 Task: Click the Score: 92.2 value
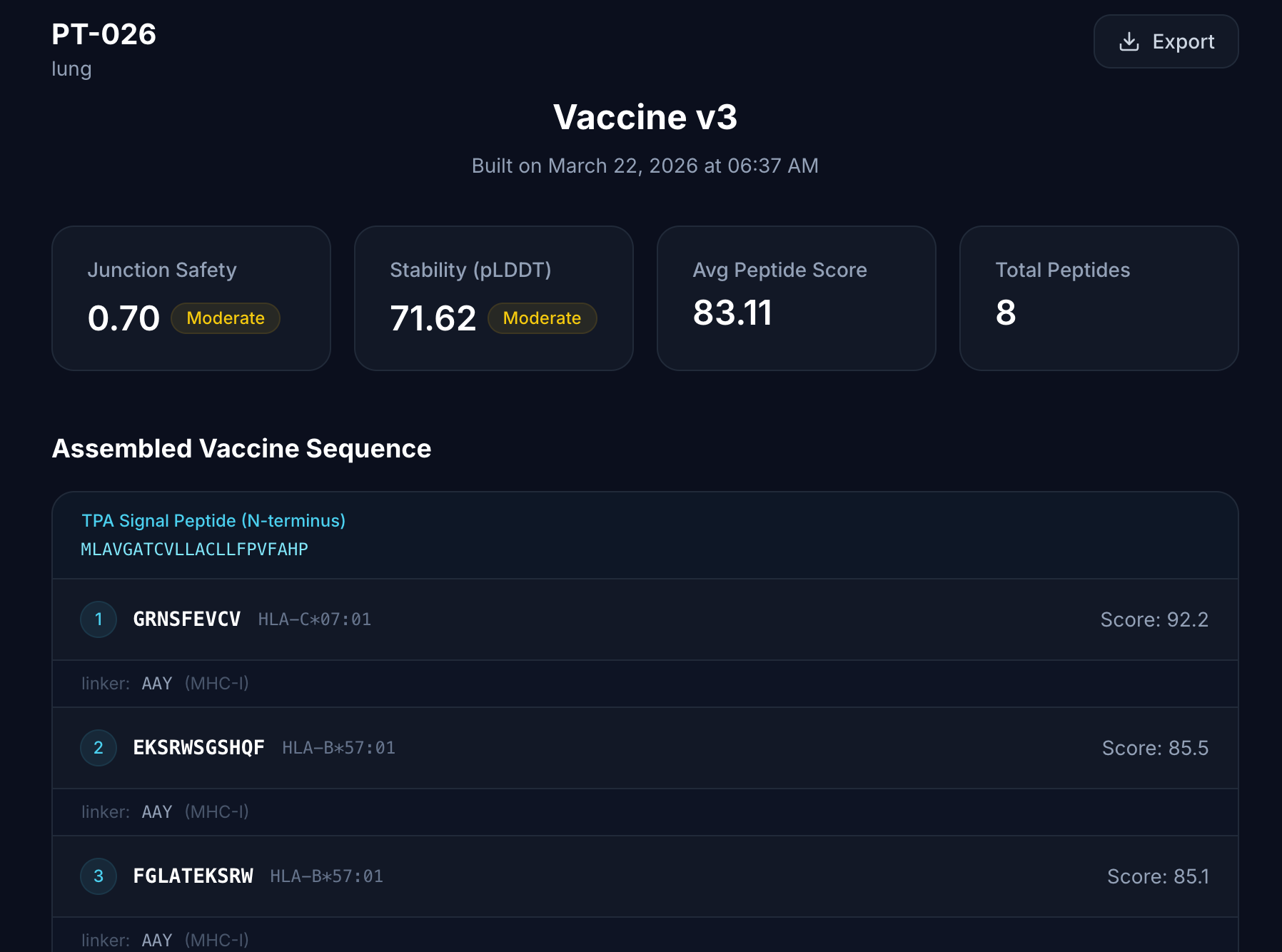[x=1154, y=619]
